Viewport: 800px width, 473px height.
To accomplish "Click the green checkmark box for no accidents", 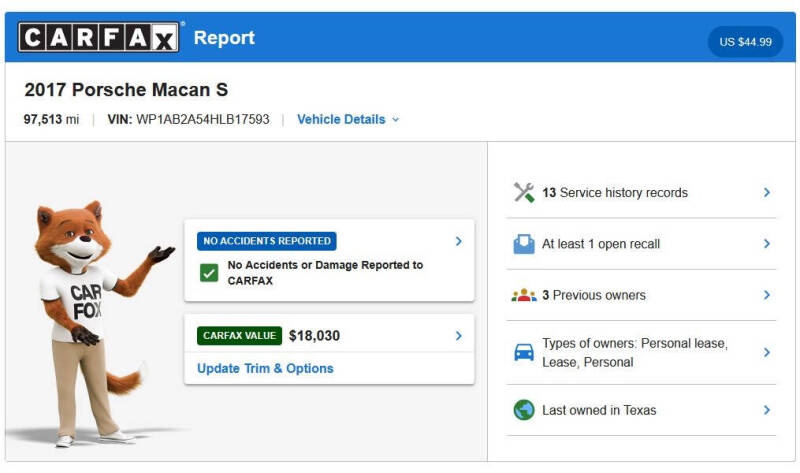I will [209, 273].
